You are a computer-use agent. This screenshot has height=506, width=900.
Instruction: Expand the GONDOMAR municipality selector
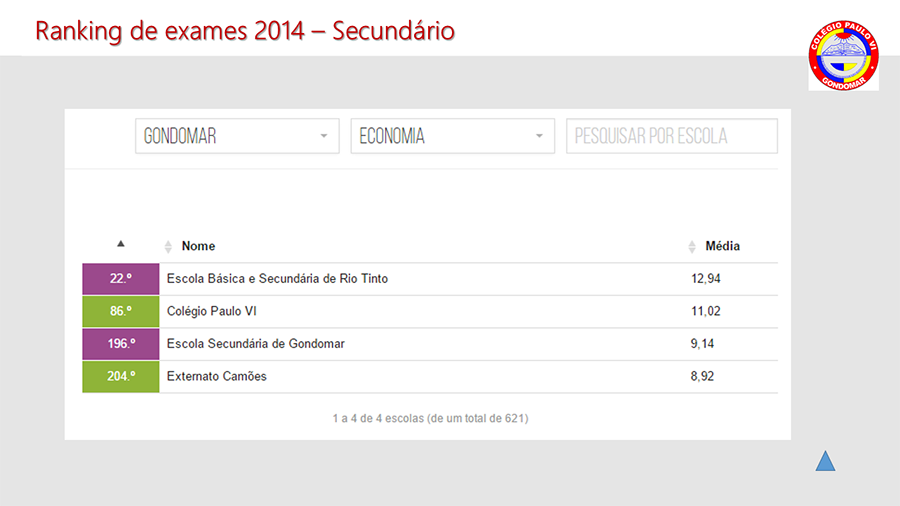click(x=237, y=136)
